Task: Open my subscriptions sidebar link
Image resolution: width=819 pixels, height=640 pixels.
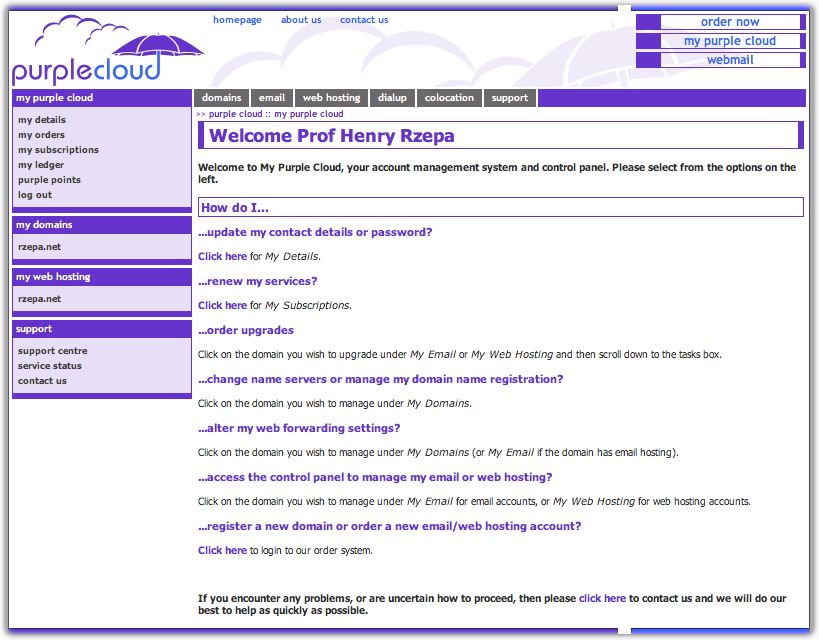Action: 58,150
